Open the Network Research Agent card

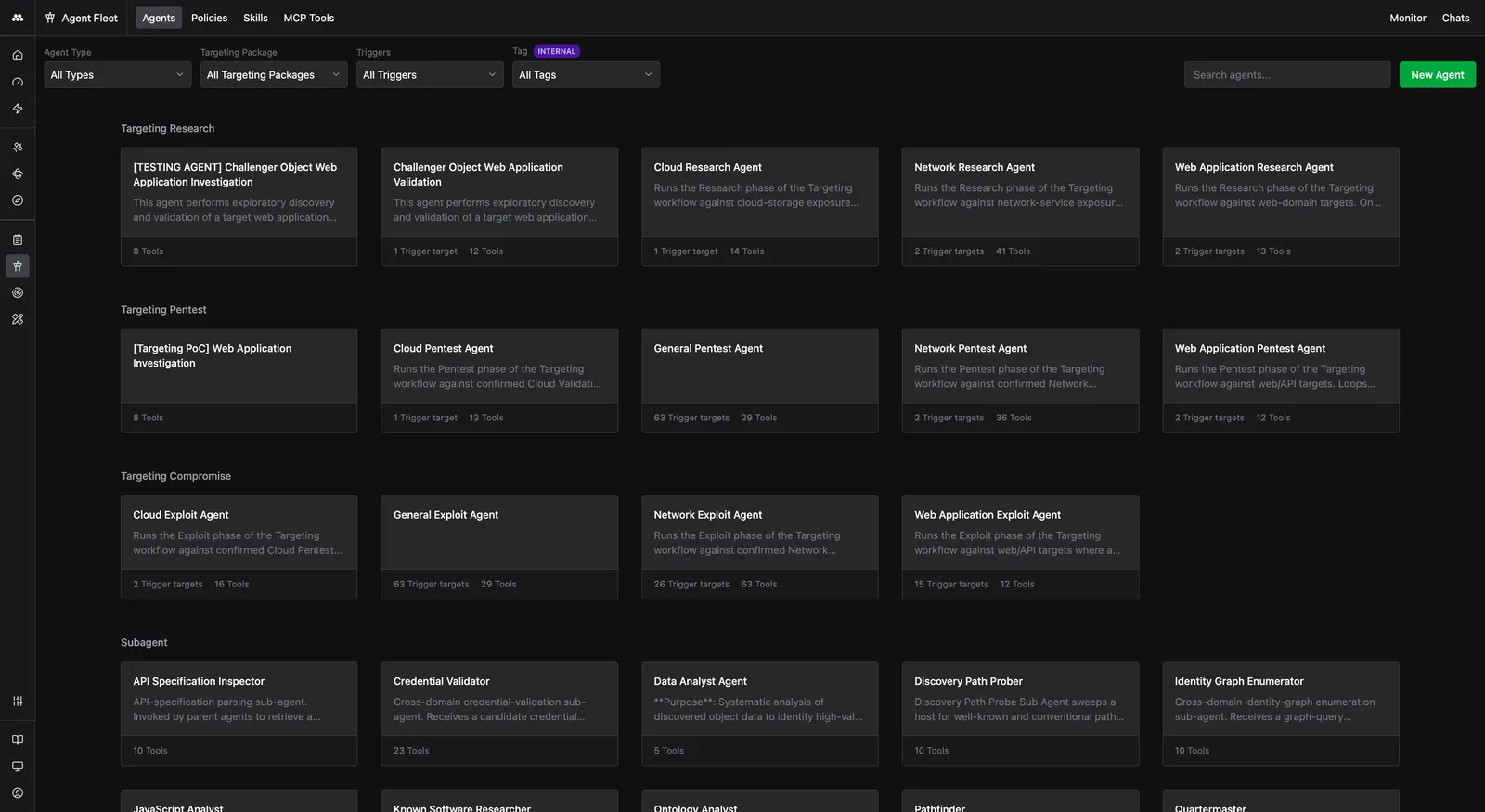[1020, 207]
